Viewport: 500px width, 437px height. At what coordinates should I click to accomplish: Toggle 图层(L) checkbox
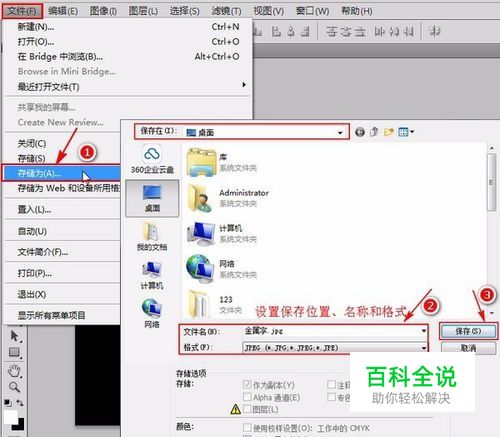247,409
